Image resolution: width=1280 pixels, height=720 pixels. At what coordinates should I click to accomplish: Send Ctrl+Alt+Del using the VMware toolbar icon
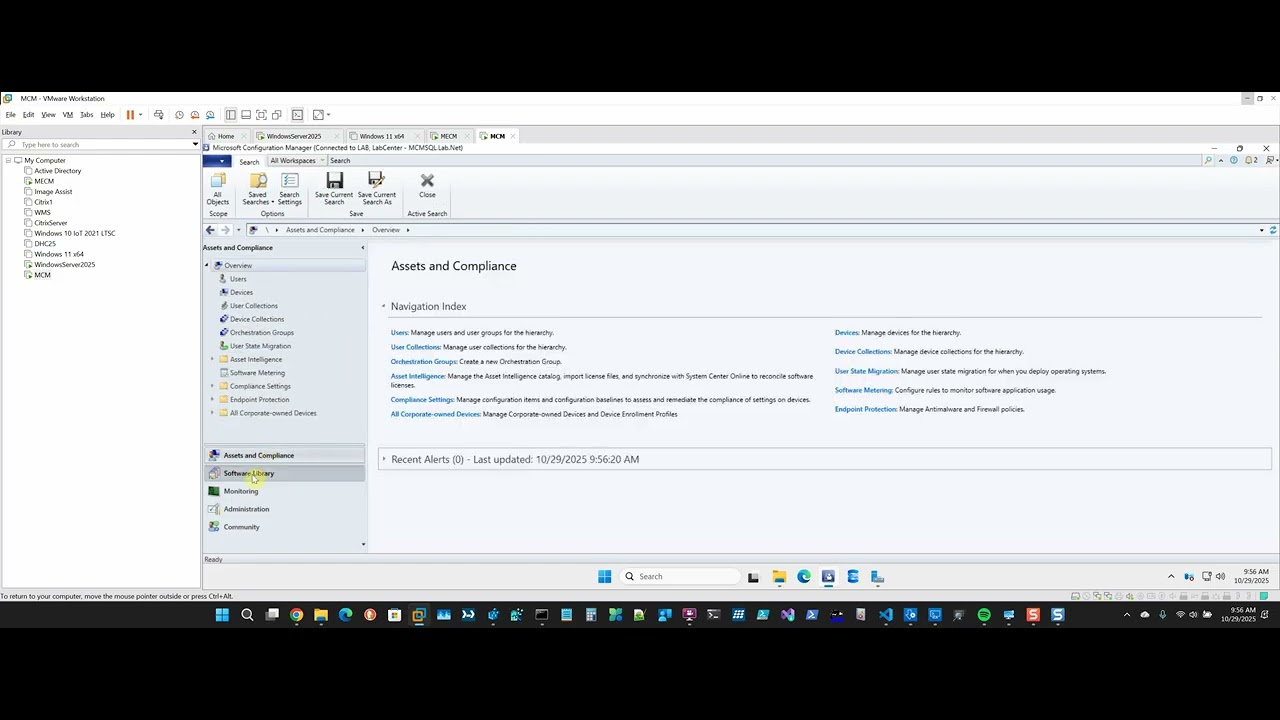tap(159, 115)
